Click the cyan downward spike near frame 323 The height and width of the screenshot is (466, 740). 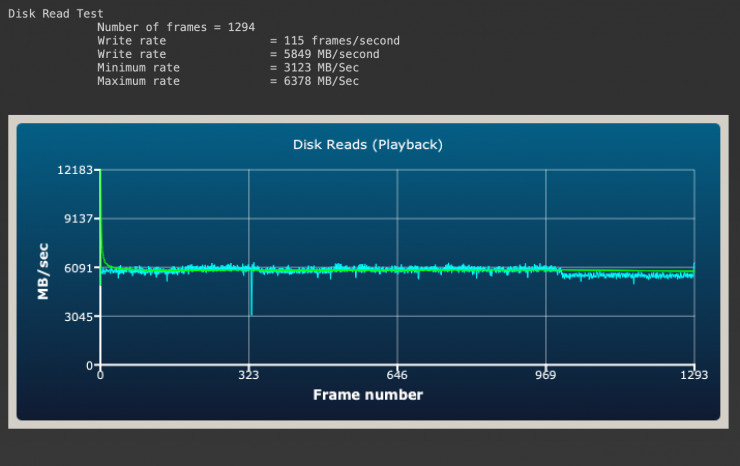251,300
